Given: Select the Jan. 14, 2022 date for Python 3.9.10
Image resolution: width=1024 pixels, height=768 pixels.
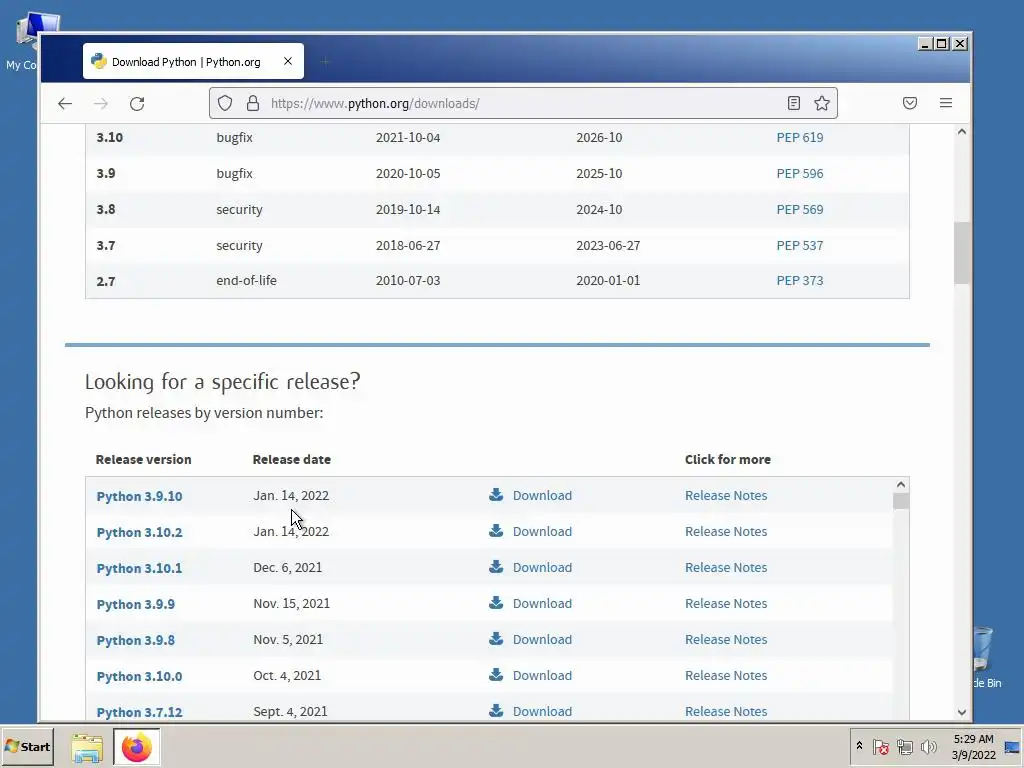Looking at the screenshot, I should click(291, 496).
